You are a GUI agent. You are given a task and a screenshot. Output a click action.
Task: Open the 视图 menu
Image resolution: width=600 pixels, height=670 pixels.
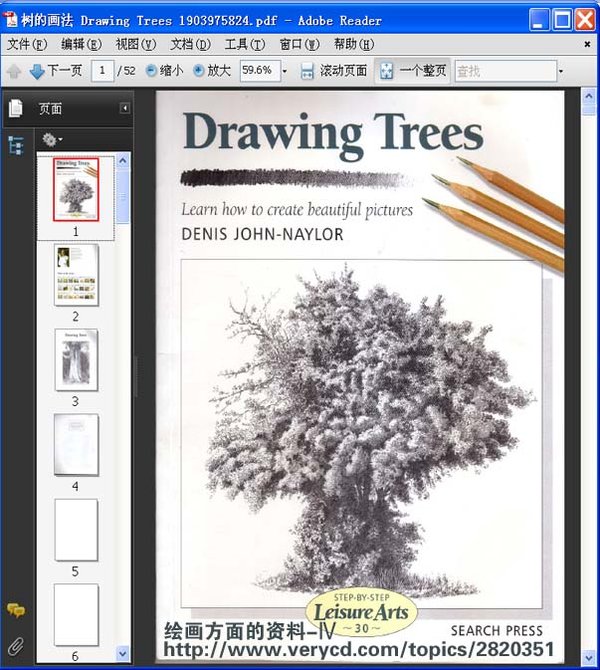pyautogui.click(x=135, y=44)
